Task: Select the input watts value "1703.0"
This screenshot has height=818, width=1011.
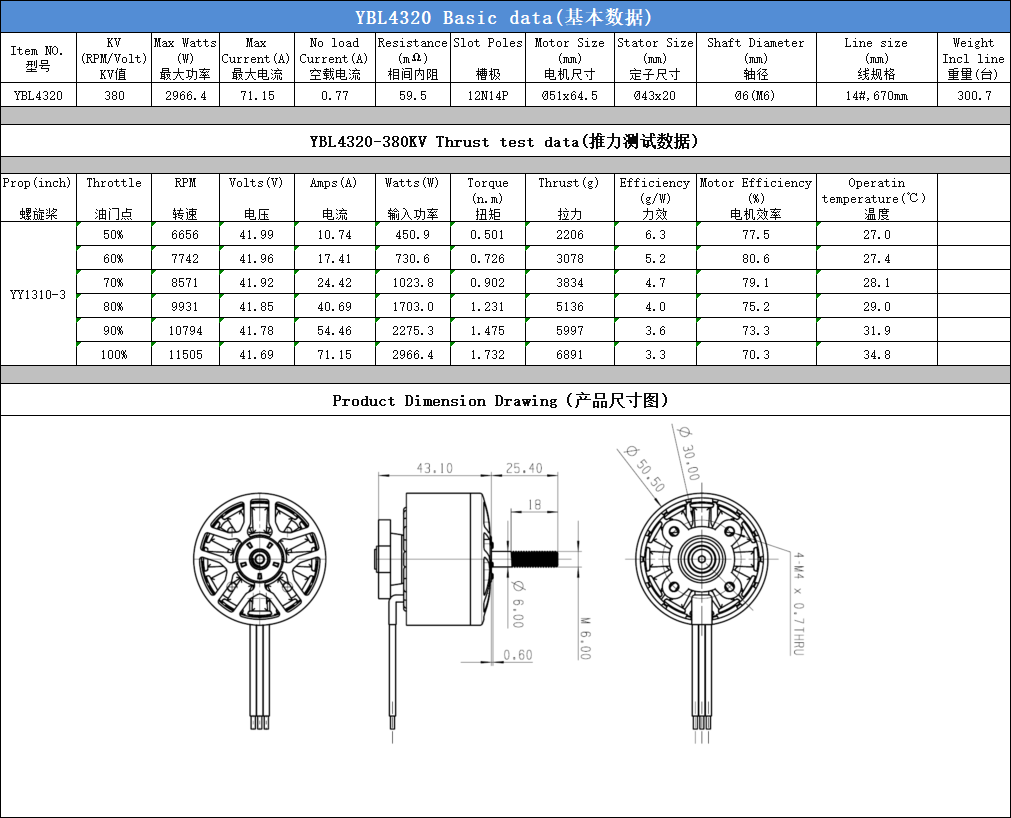Action: coord(413,307)
